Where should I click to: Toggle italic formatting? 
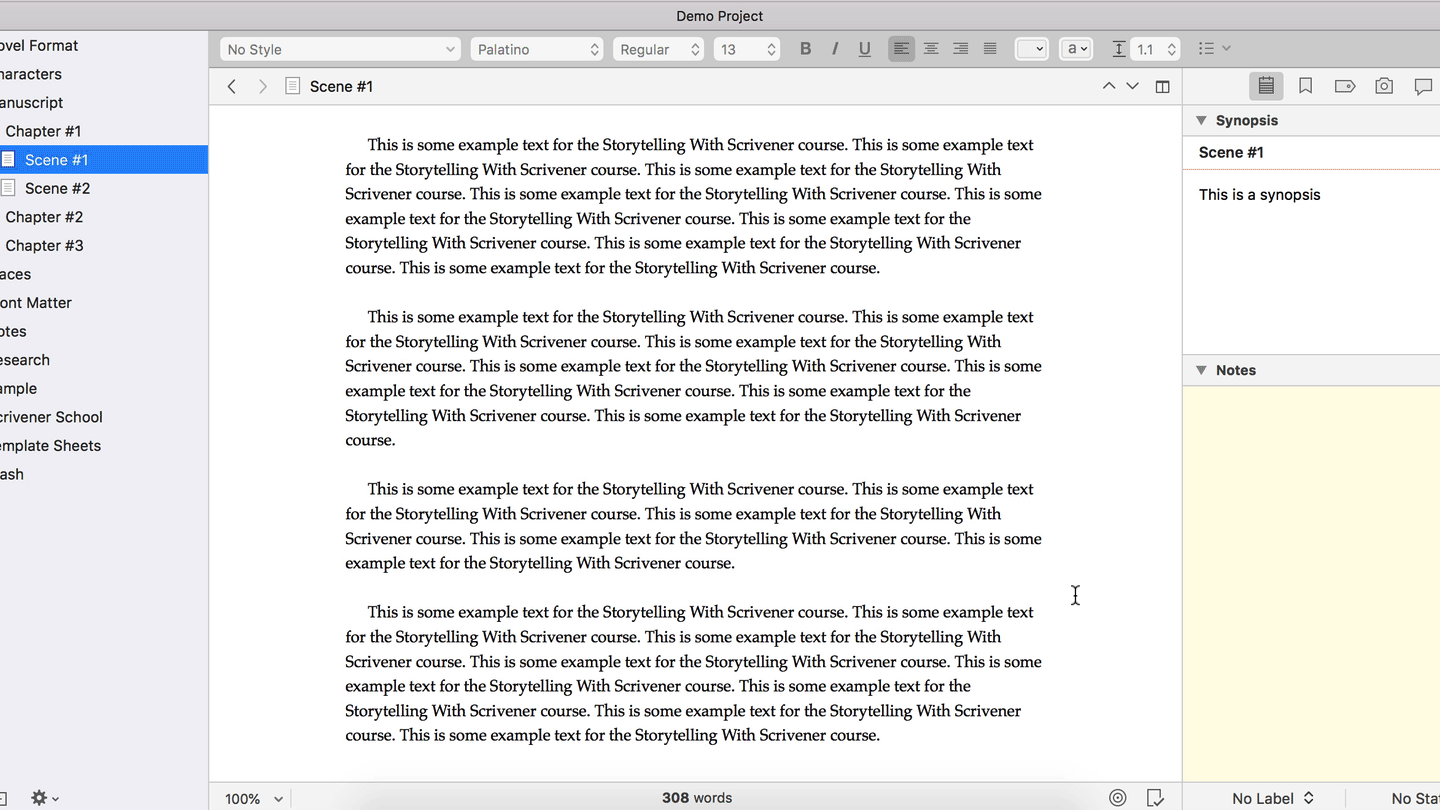point(835,49)
